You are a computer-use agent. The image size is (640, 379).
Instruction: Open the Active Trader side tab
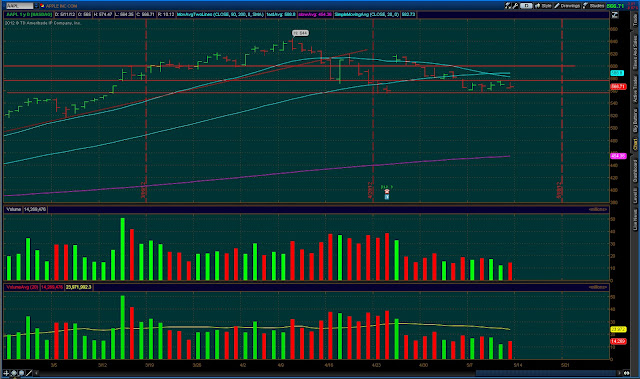tap(635, 89)
